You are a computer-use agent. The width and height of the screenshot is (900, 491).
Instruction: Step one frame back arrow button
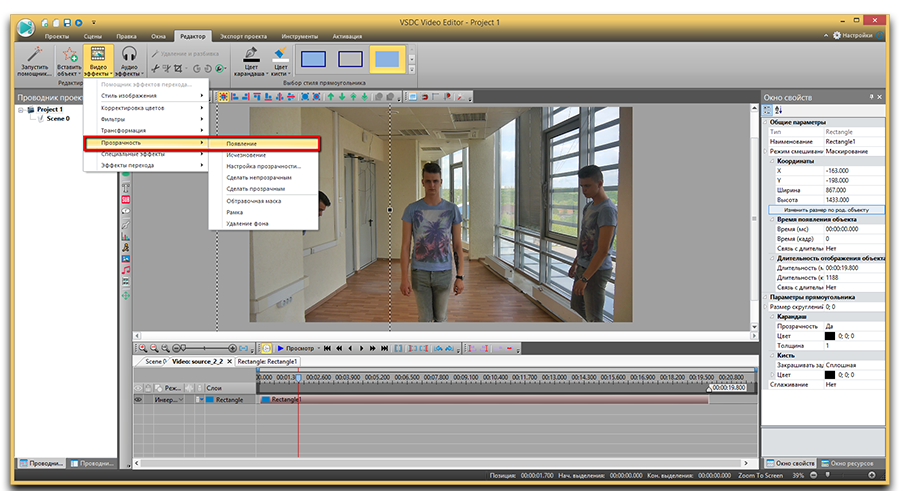(350, 348)
